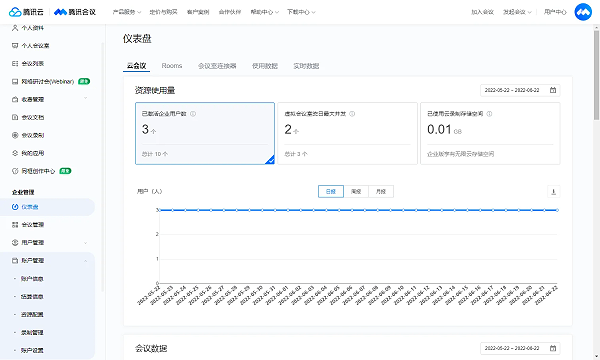Viewport: 600px width, 360px height.
Task: Open 账户设置 under 账户管理
Action: (32, 350)
